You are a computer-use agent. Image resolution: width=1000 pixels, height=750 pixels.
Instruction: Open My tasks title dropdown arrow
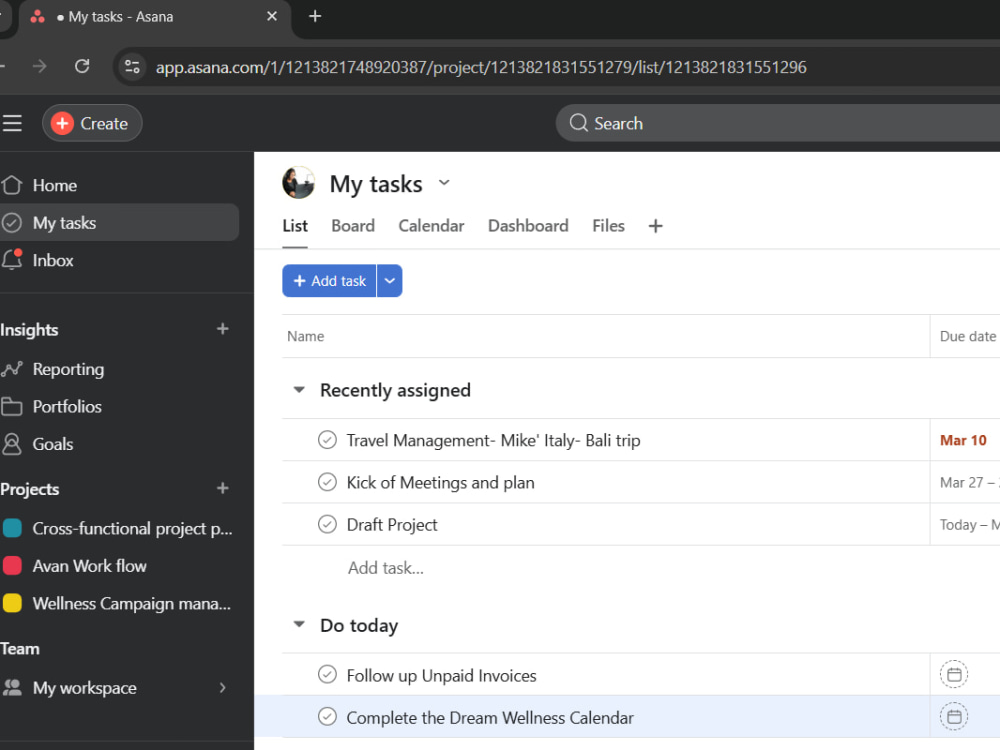445,183
